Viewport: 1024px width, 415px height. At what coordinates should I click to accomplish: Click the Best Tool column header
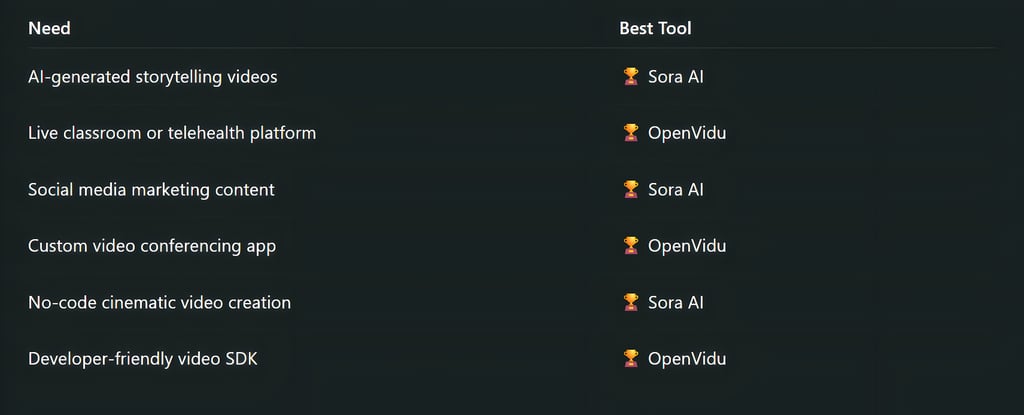click(655, 29)
